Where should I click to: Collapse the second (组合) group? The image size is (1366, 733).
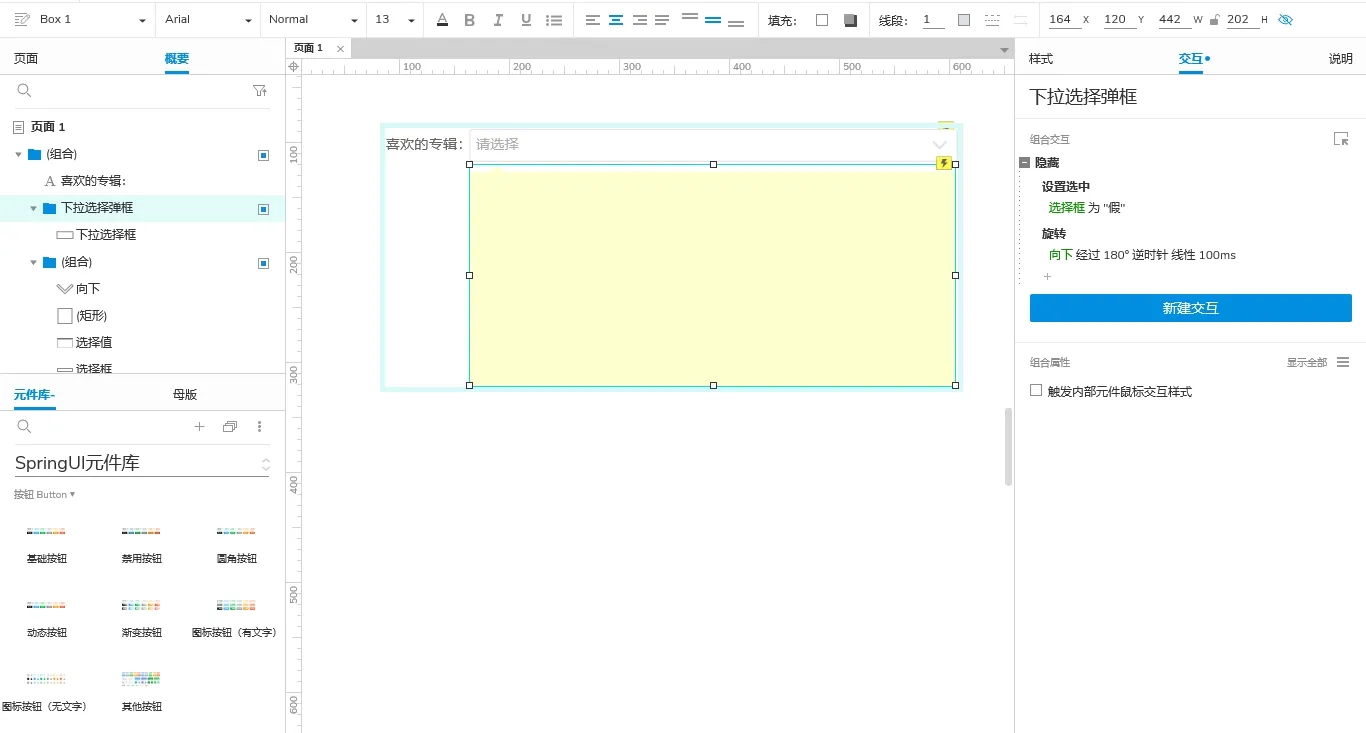tap(33, 263)
